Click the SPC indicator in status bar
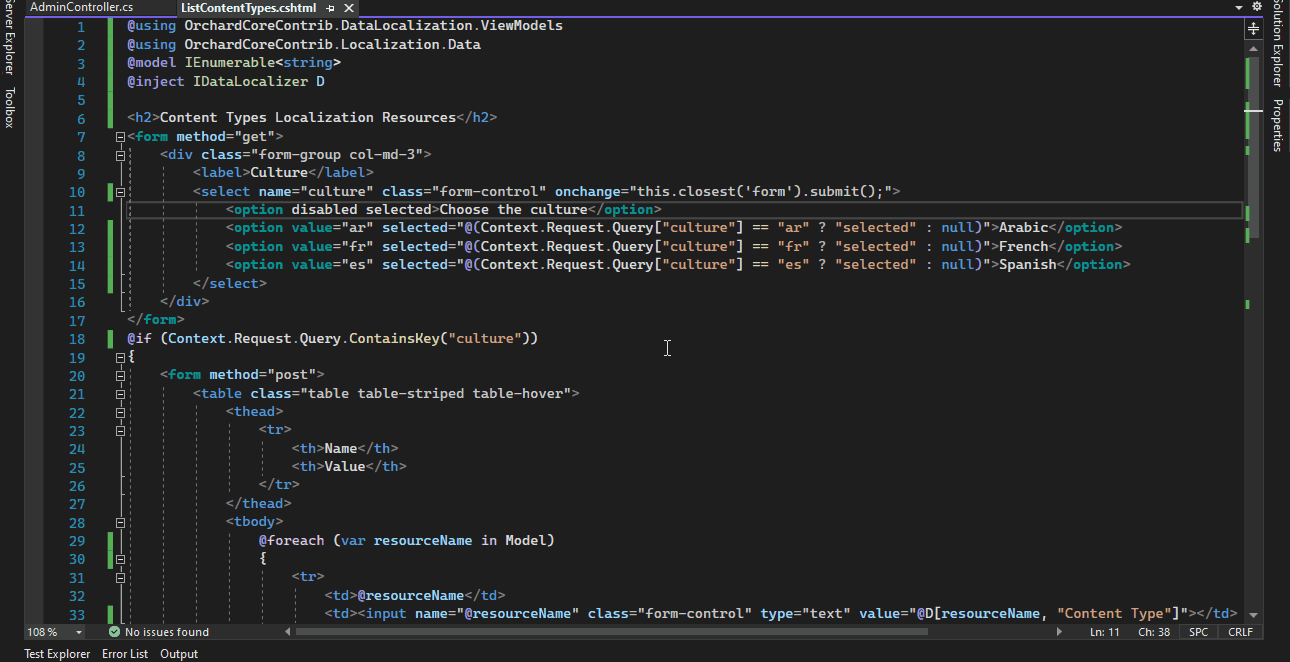 click(x=1197, y=631)
